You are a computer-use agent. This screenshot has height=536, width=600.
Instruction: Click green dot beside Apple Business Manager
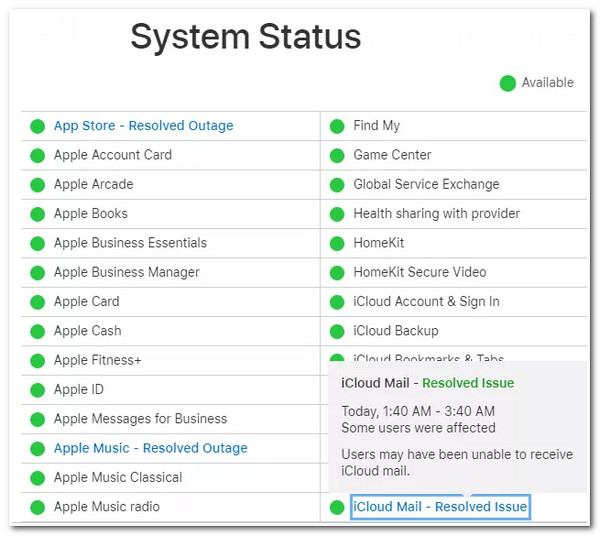click(38, 273)
